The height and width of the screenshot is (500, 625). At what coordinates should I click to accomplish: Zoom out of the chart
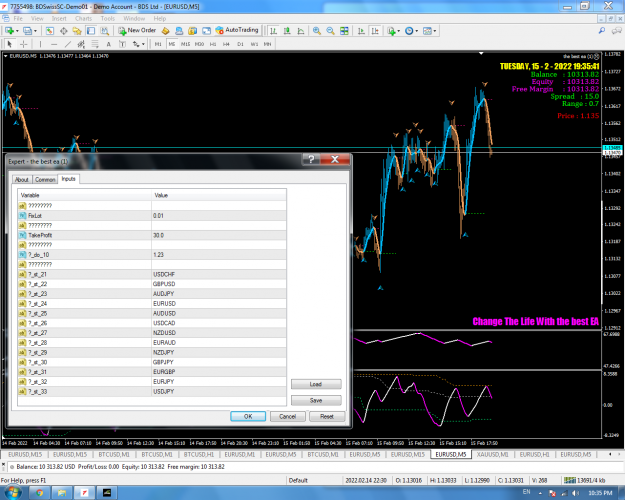point(330,31)
